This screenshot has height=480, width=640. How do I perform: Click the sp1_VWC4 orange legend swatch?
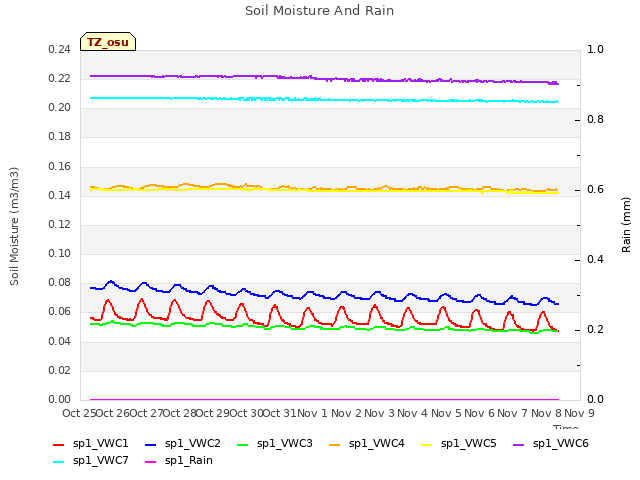click(335, 445)
